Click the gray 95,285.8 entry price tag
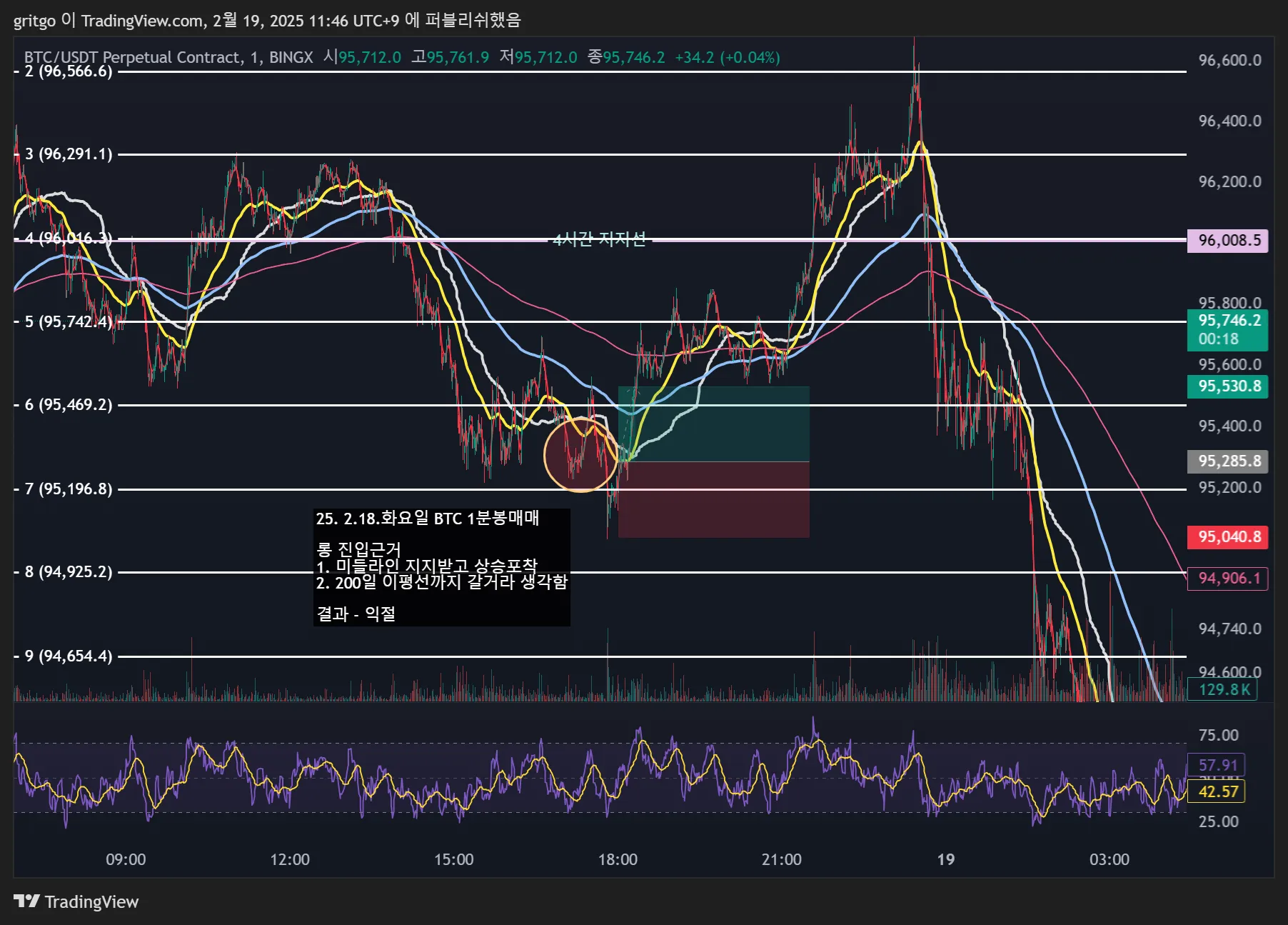The width and height of the screenshot is (1288, 925). [1227, 461]
